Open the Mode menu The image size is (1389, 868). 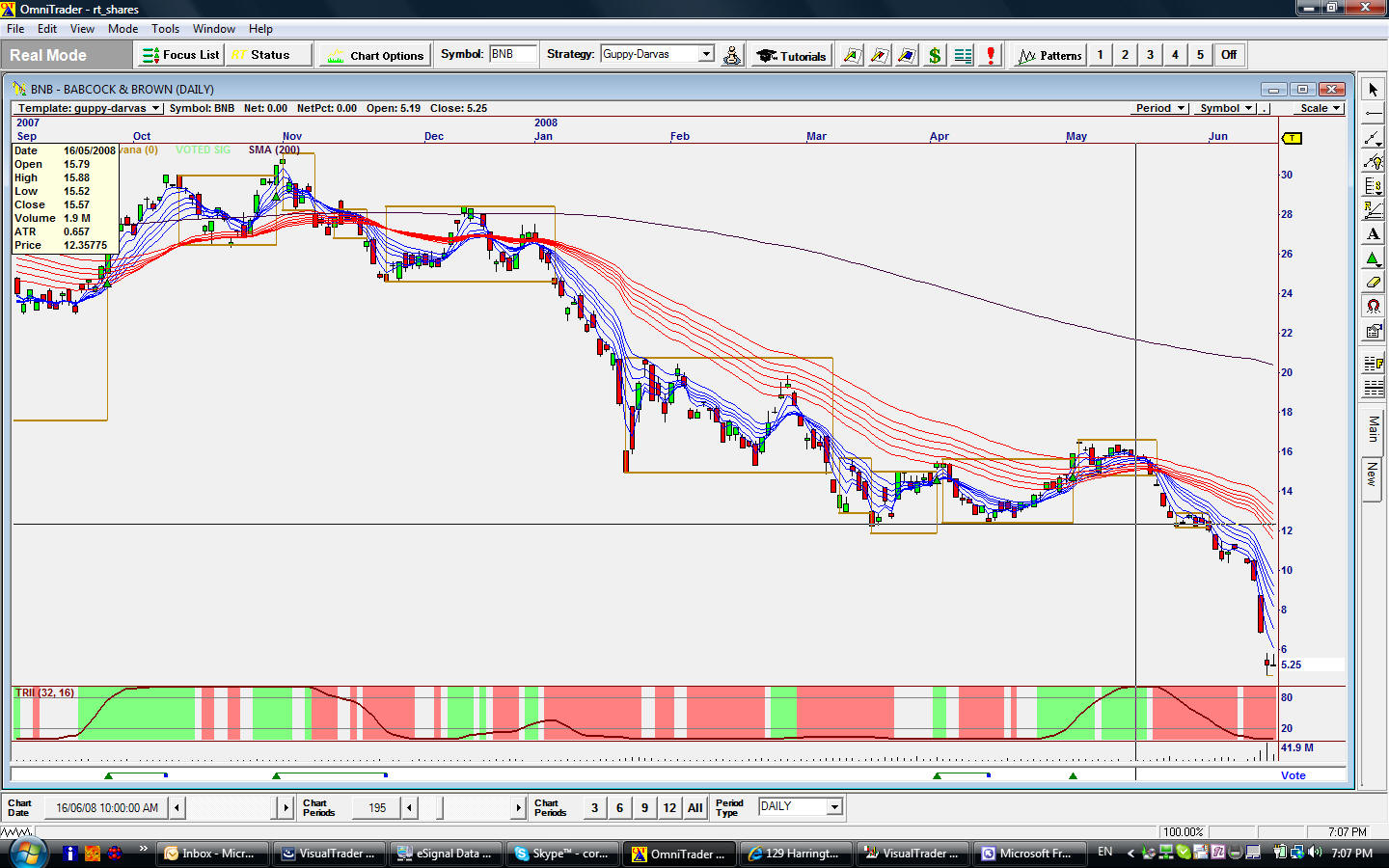(x=123, y=29)
